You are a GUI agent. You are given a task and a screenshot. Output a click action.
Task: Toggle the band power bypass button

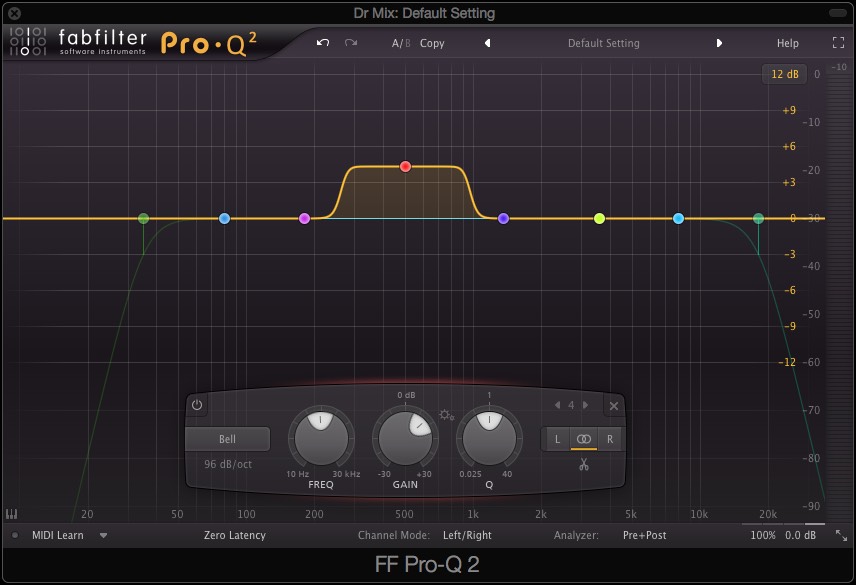(197, 405)
